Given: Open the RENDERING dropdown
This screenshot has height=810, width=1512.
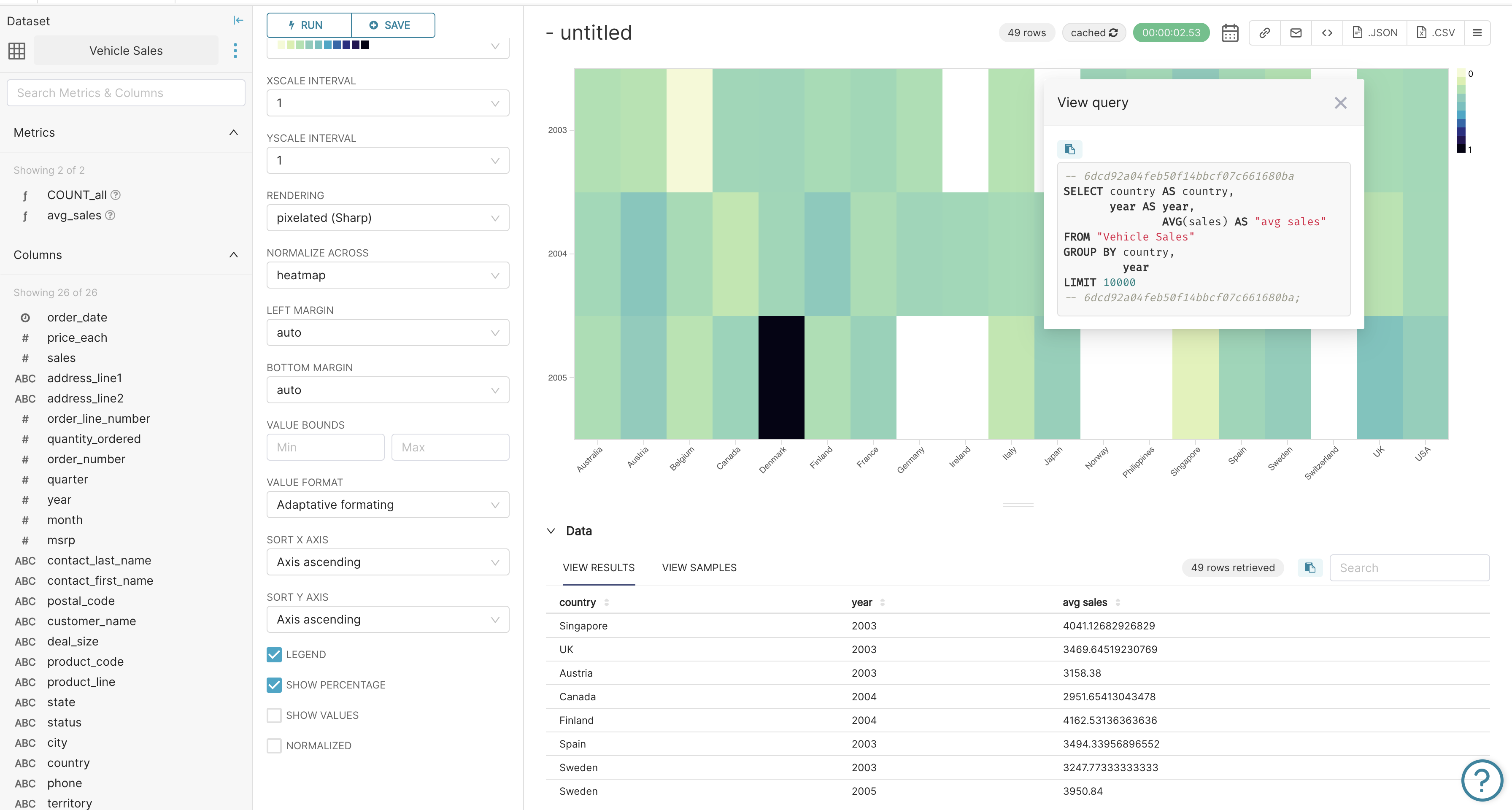Looking at the screenshot, I should click(x=387, y=218).
